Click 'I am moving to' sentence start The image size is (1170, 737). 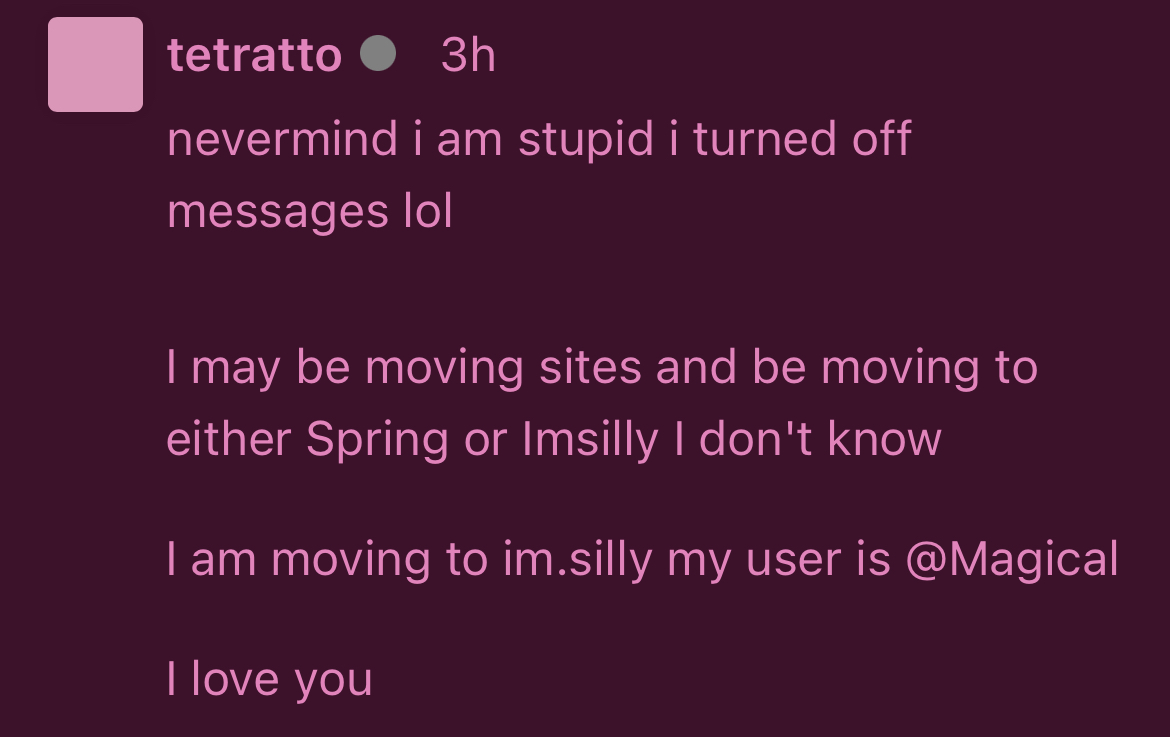click(328, 559)
